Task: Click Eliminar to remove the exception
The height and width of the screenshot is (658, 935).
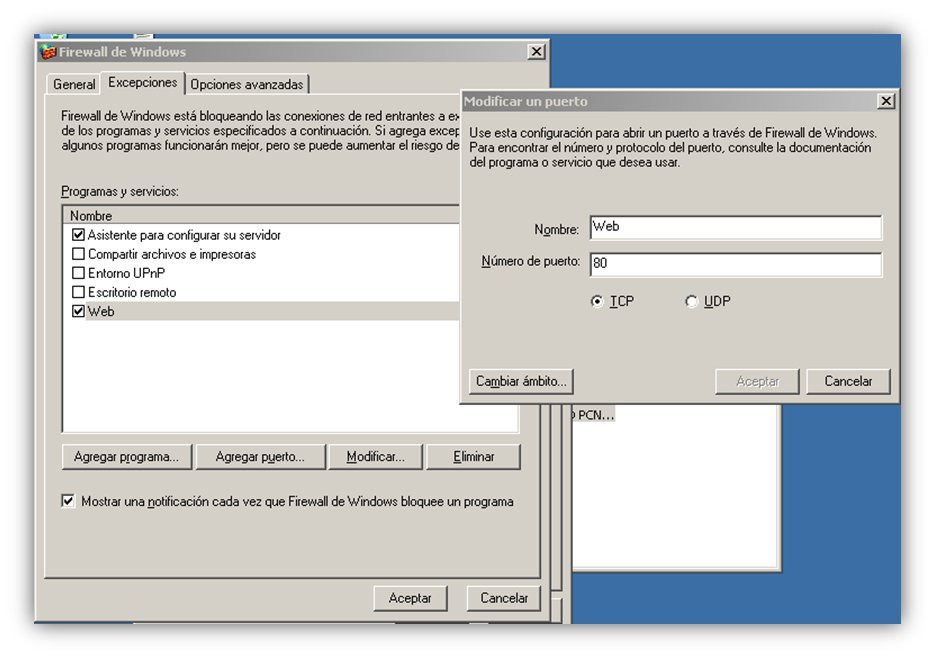Action: [473, 456]
